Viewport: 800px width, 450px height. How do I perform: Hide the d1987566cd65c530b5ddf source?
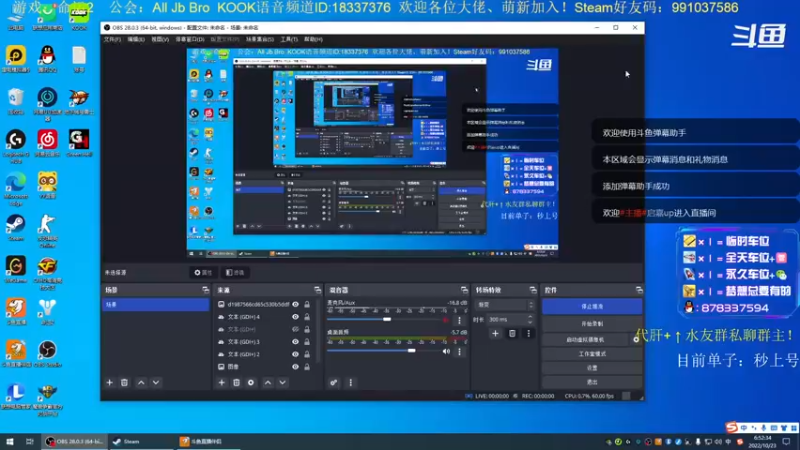[295, 305]
